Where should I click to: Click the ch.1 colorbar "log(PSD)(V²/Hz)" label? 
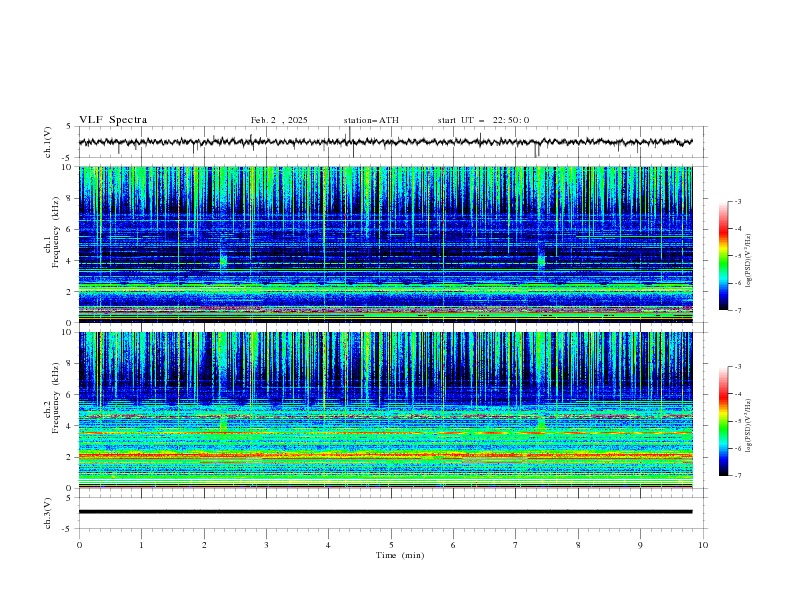(x=749, y=261)
